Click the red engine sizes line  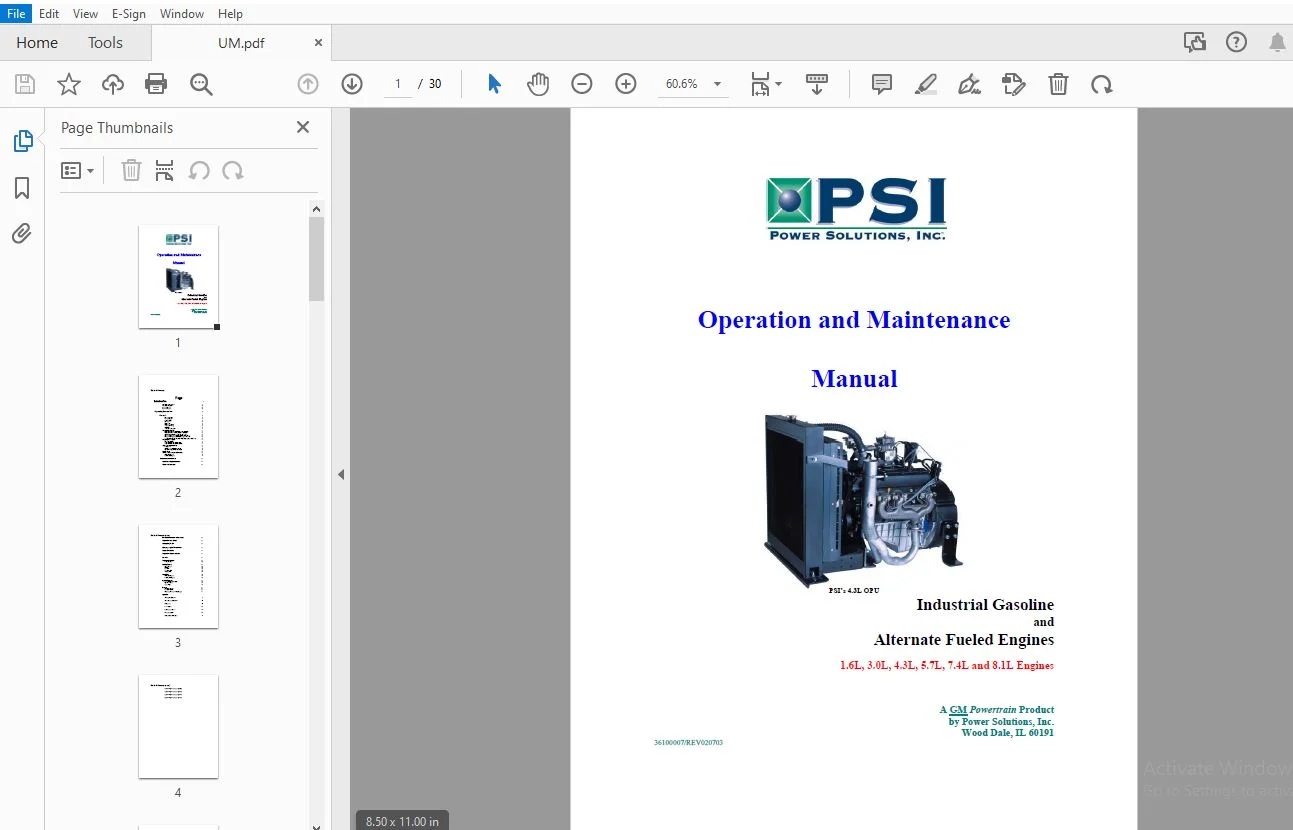coord(947,665)
